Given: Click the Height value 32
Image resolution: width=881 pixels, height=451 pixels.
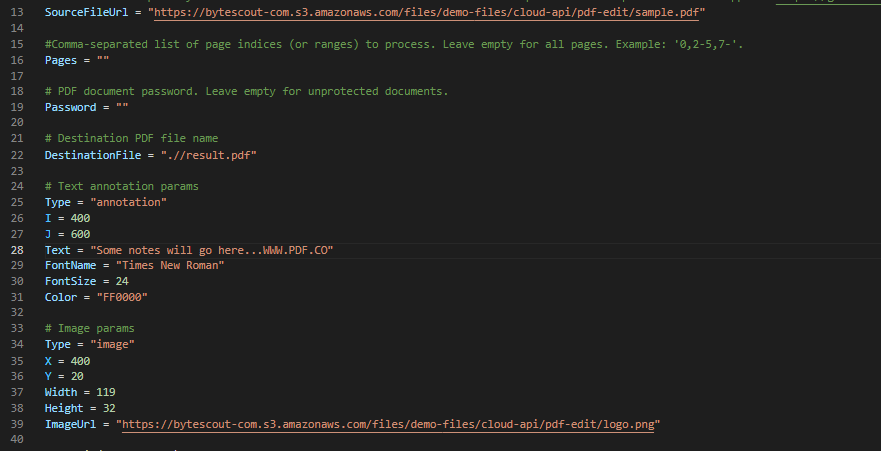Looking at the screenshot, I should pyautogui.click(x=109, y=408).
